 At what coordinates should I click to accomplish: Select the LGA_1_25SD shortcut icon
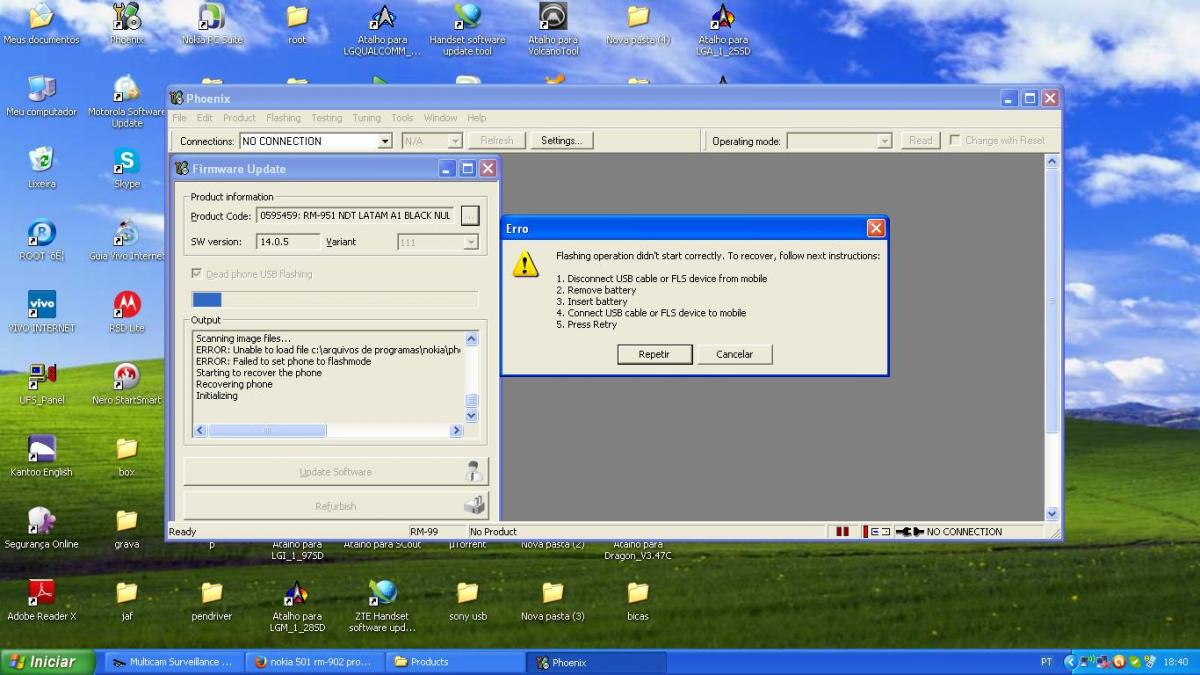click(723, 28)
